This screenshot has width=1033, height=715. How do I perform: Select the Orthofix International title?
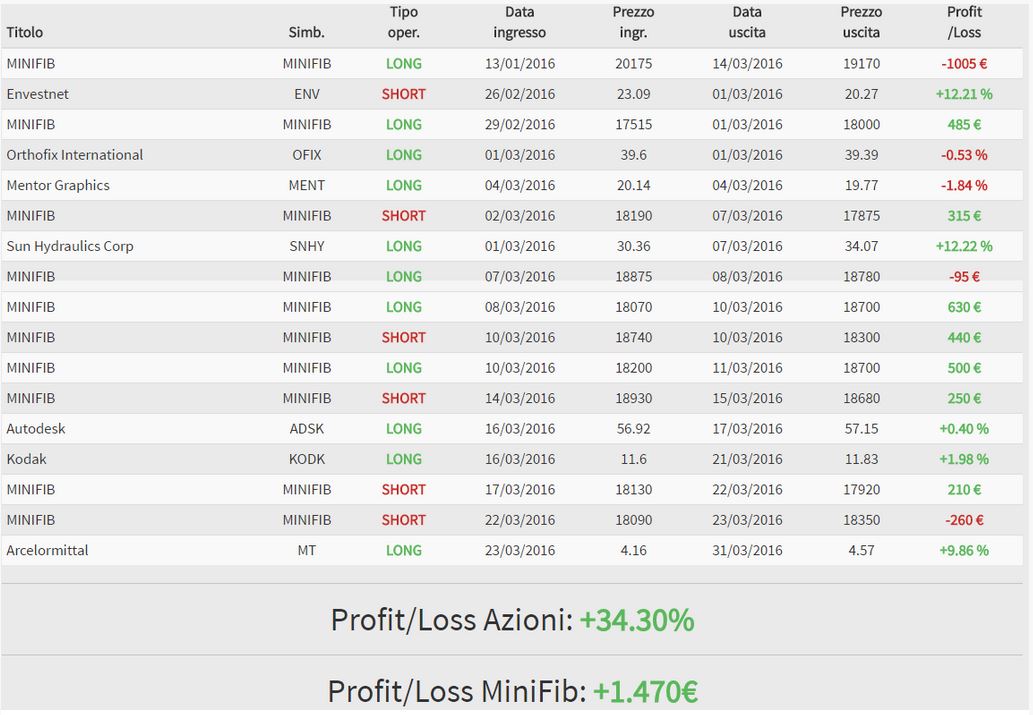74,155
